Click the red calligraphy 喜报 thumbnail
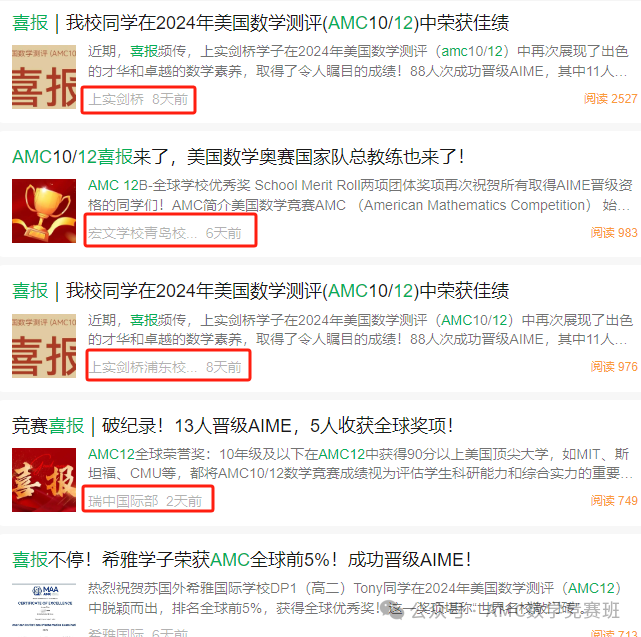This screenshot has height=637, width=641. pos(44,480)
